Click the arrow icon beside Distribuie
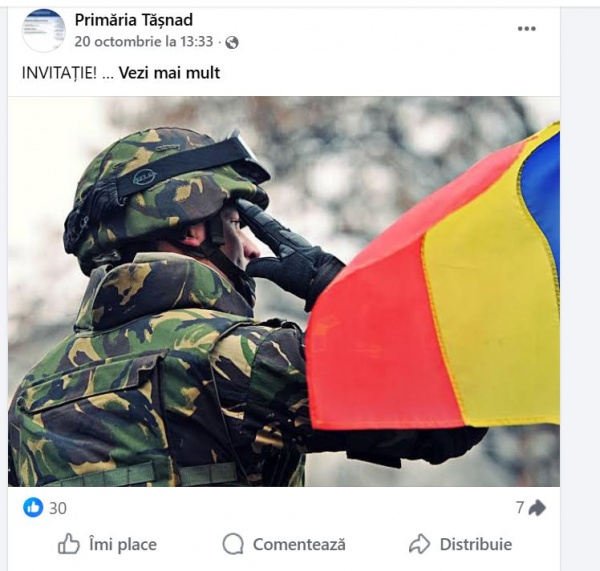Viewport: 600px width, 571px height. click(419, 544)
